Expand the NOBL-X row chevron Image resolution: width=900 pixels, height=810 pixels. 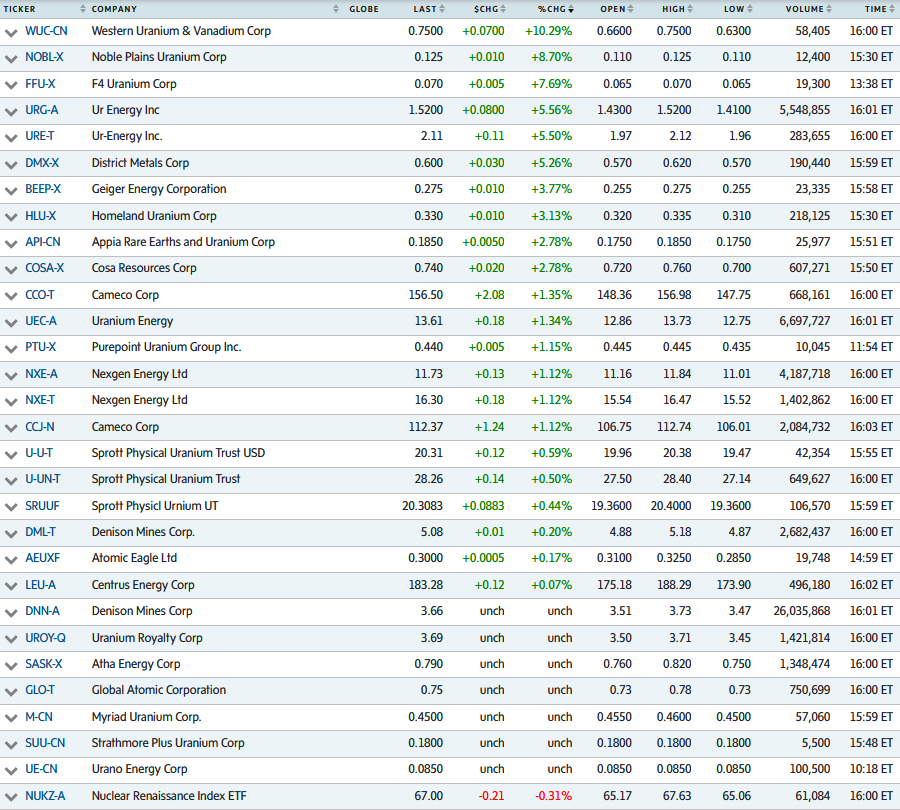11,59
